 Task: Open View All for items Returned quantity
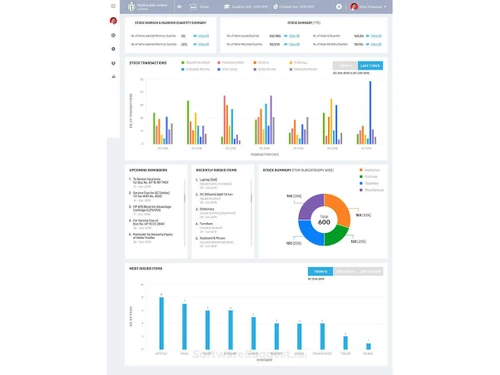coord(294,44)
